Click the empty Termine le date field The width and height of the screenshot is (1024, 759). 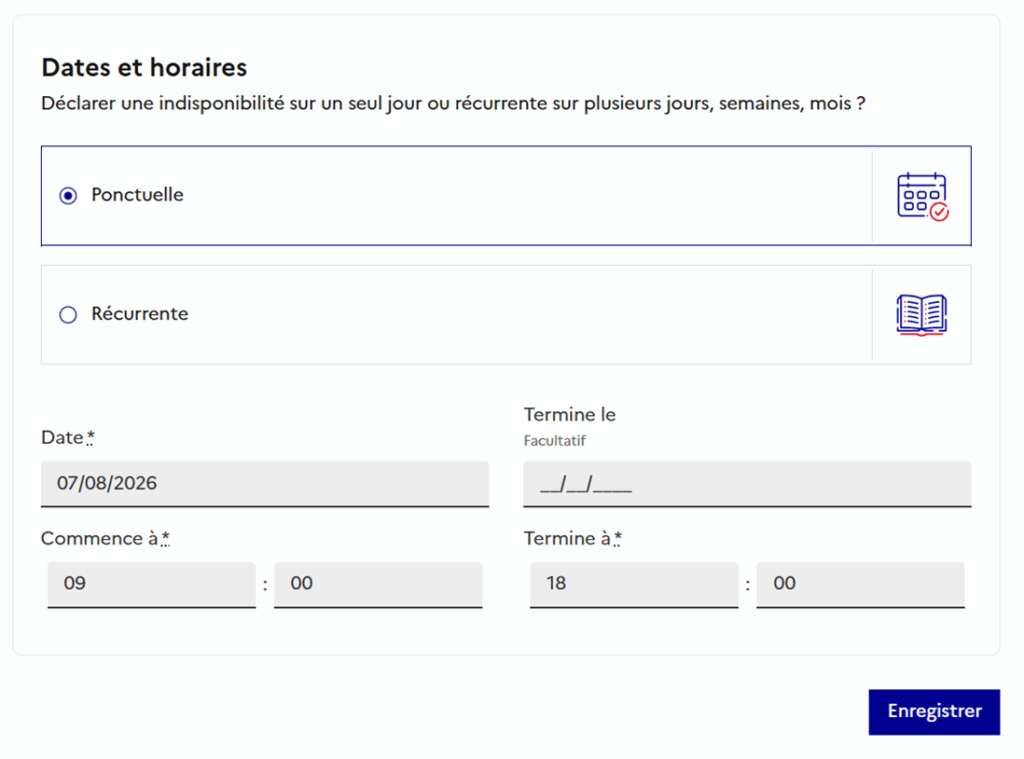(747, 483)
